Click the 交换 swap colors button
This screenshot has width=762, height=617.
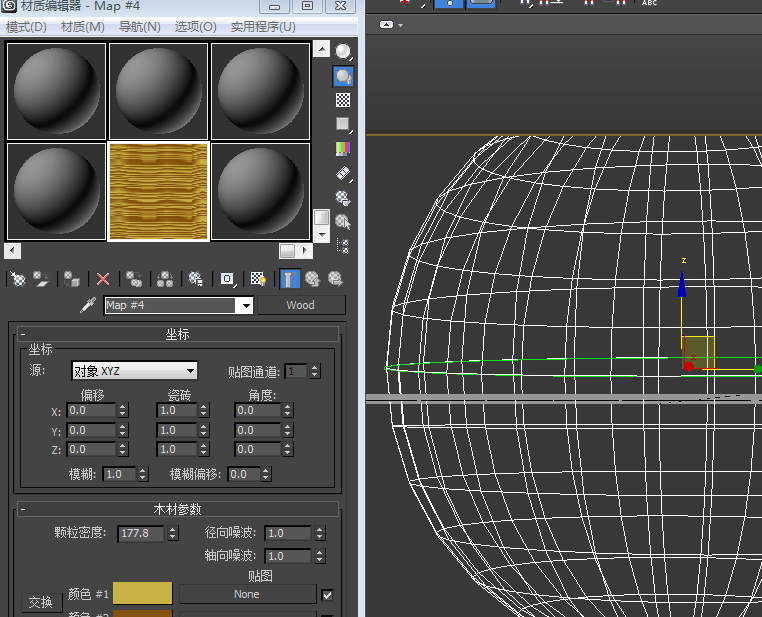click(41, 602)
